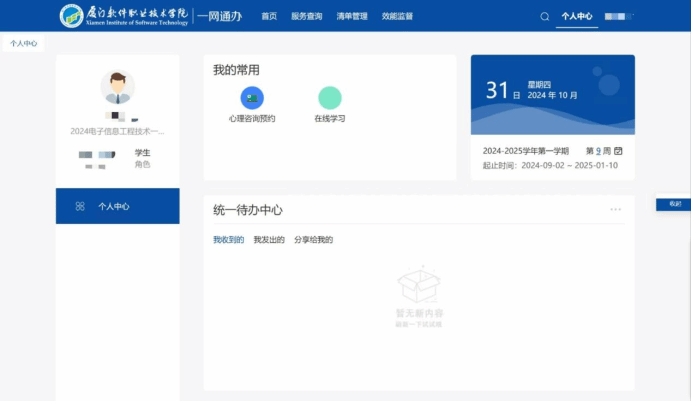Screen dimensions: 692x401
Task: Open 效能监督 in top navigation
Action: pos(397,16)
